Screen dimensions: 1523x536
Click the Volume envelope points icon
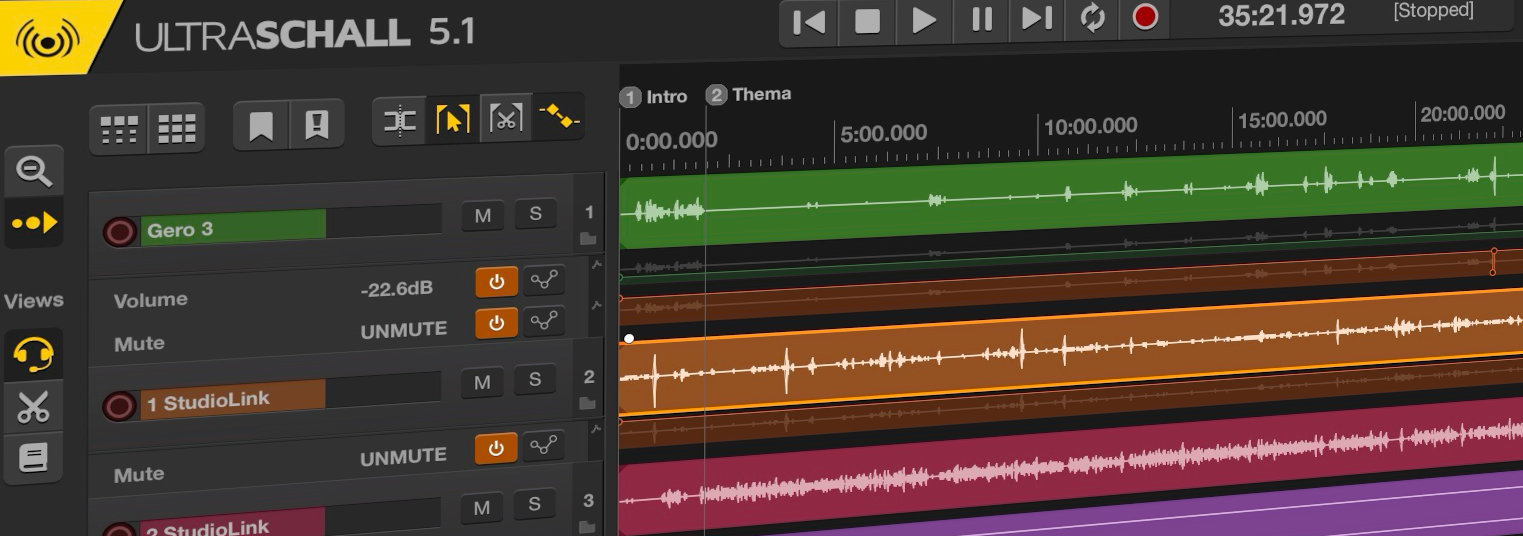(x=543, y=280)
